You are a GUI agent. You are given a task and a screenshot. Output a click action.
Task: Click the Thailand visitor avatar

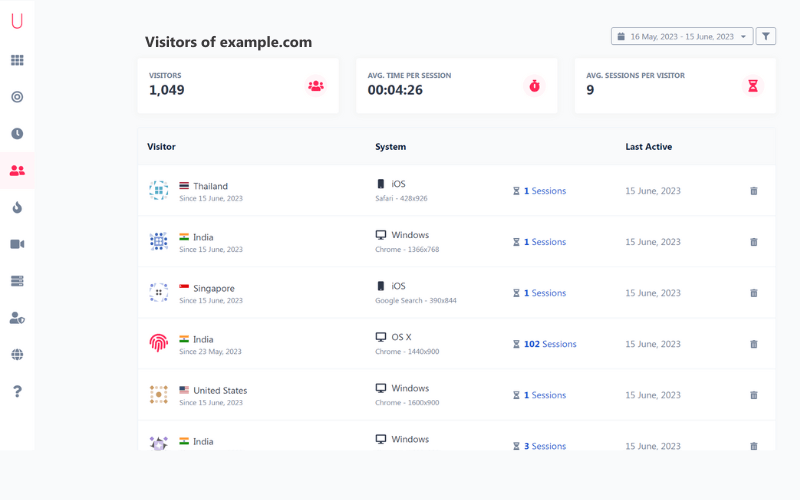(x=159, y=190)
